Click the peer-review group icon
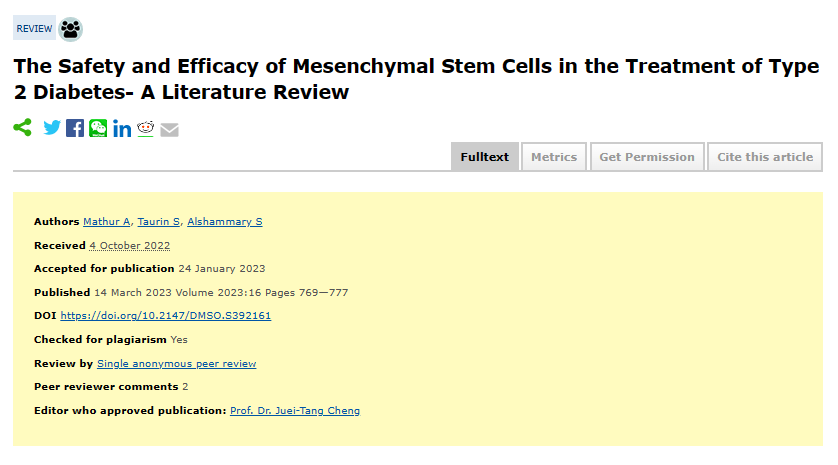 (x=71, y=29)
